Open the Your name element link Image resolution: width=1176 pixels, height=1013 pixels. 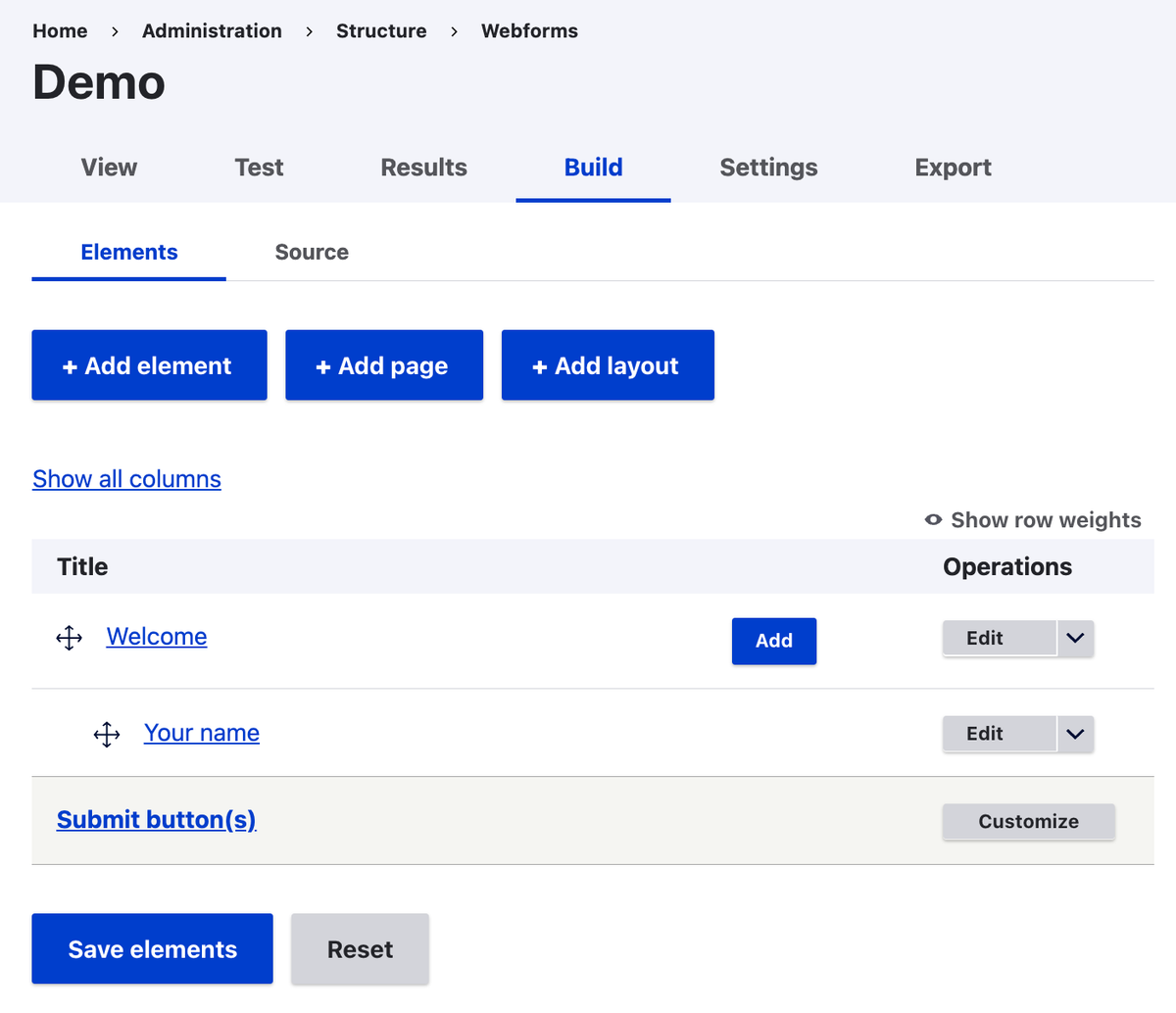202,733
